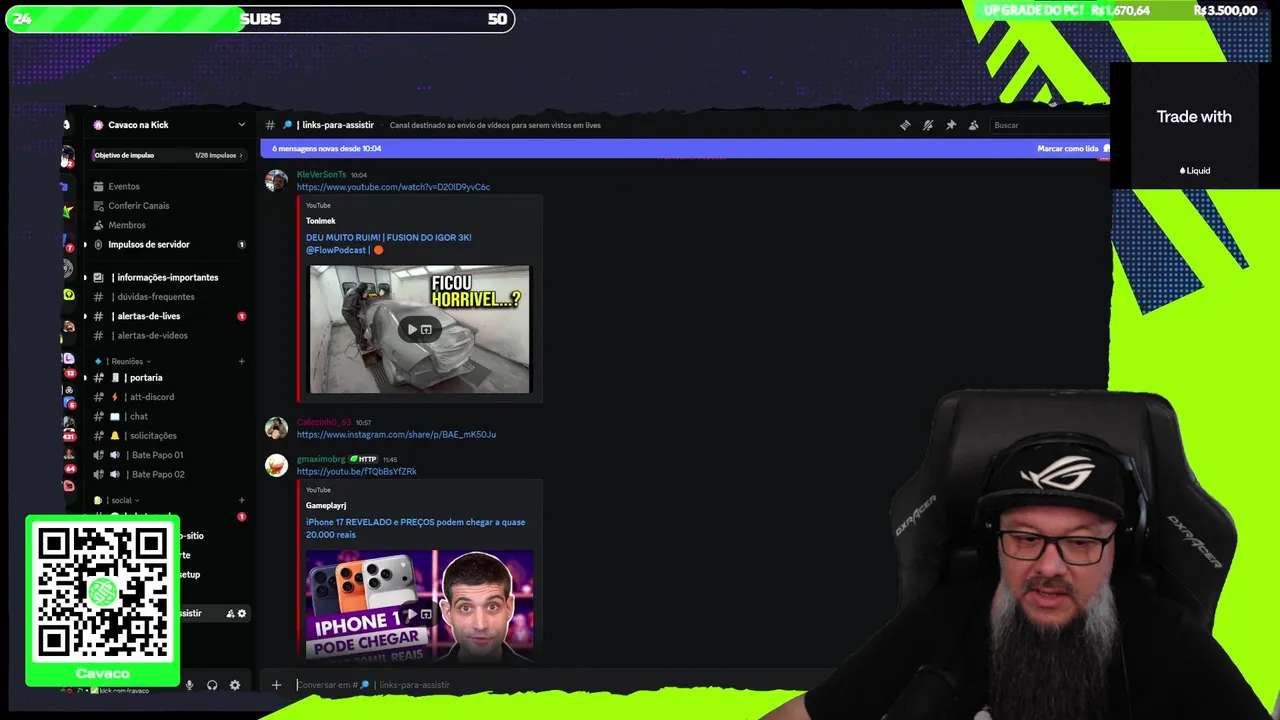Play the FICOU HORRIVEL video embed

(x=412, y=329)
